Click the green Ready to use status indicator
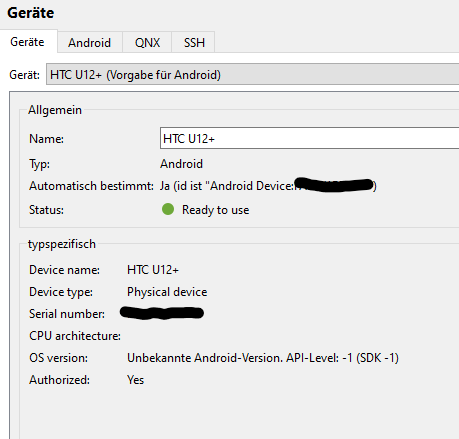 tap(168, 209)
